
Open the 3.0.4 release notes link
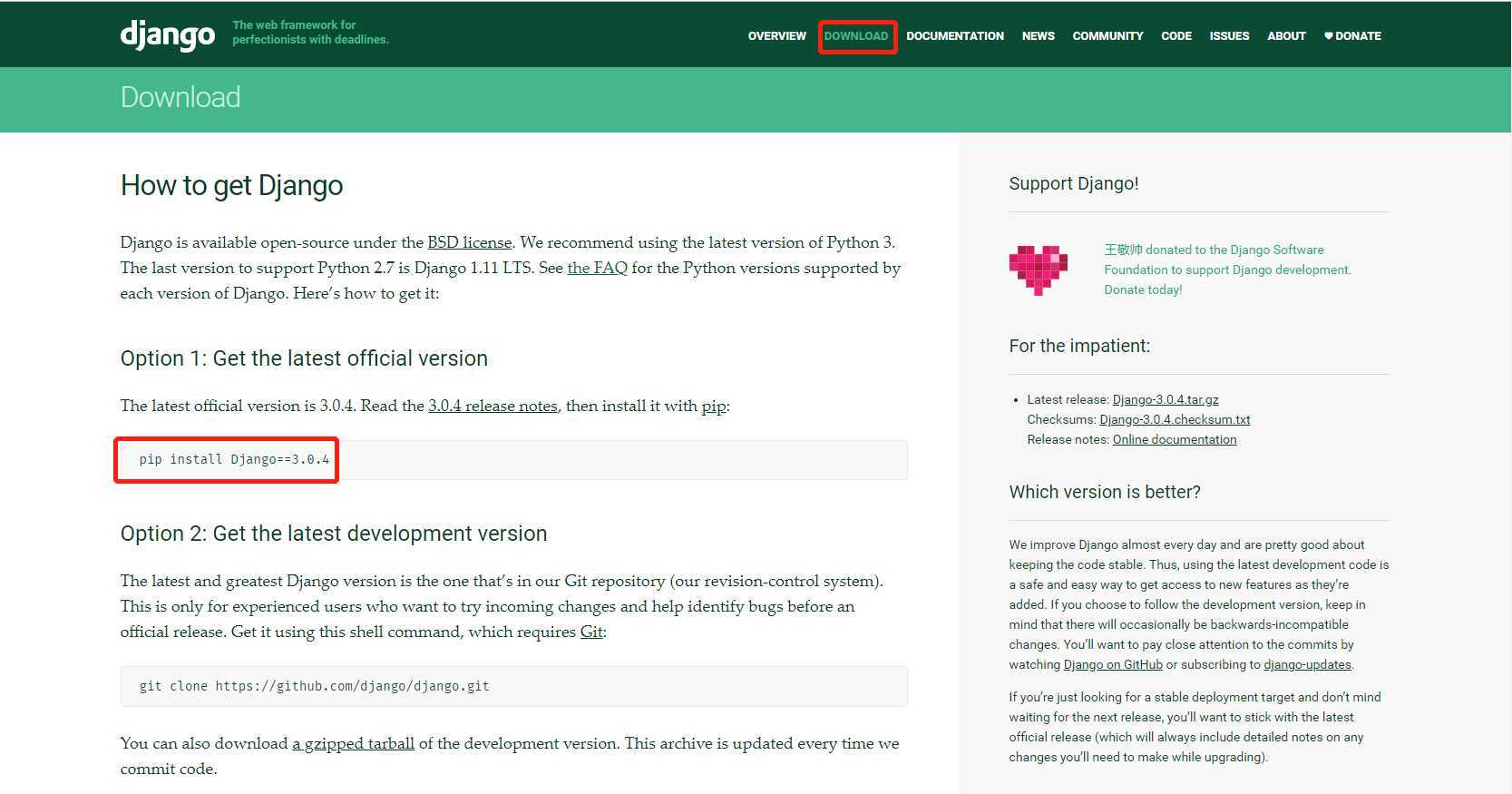click(493, 406)
